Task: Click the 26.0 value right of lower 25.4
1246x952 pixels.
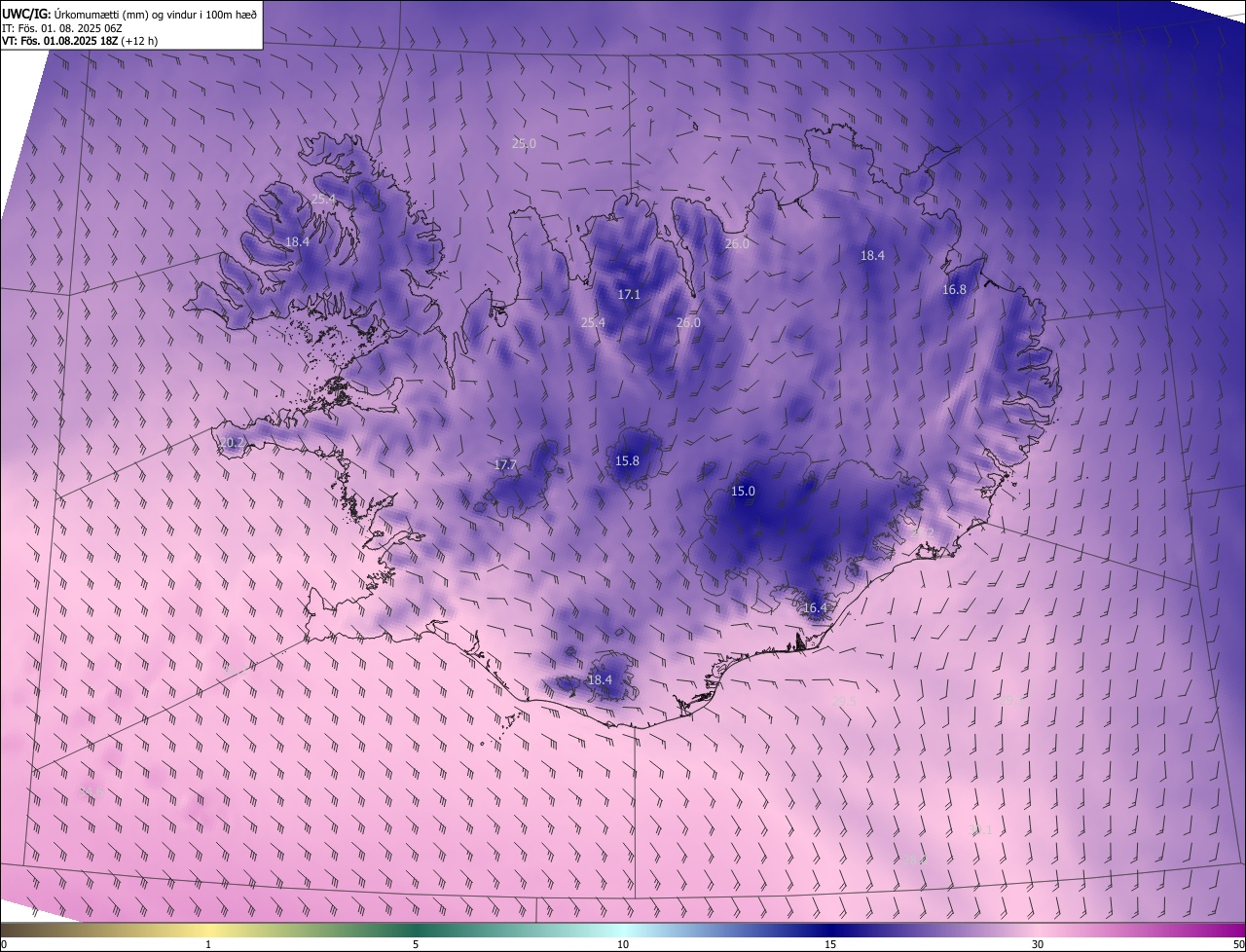Action: pos(688,322)
